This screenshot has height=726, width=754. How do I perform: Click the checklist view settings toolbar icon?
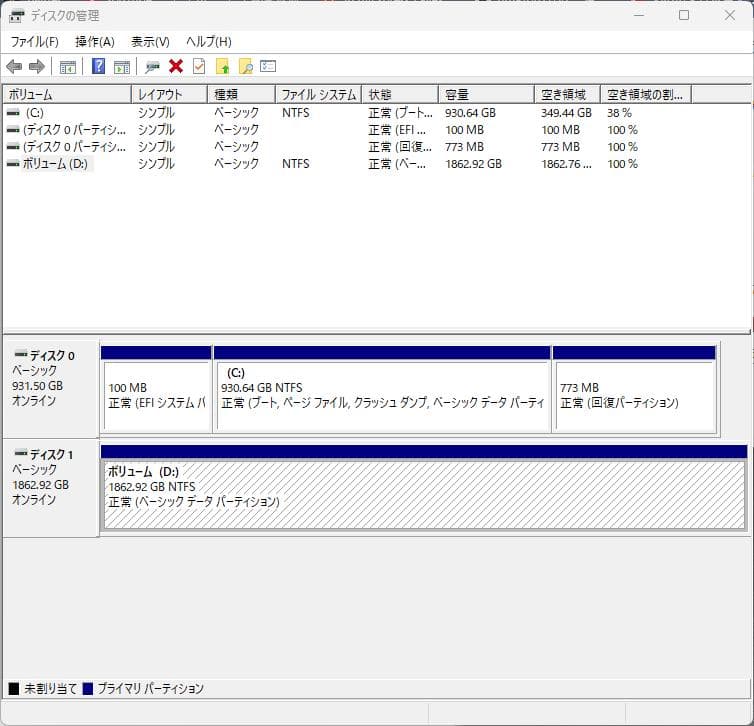click(268, 66)
